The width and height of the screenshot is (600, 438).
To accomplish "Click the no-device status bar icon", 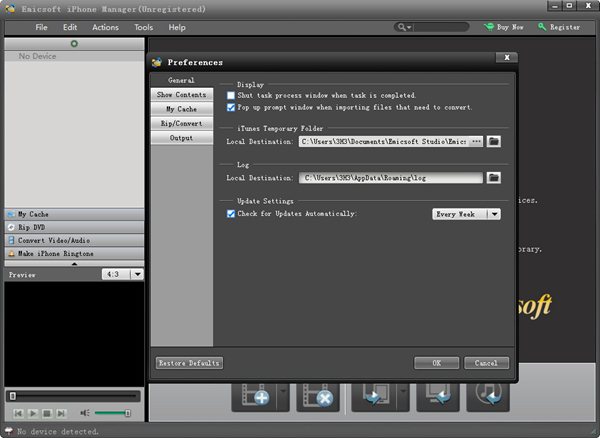I will pyautogui.click(x=8, y=431).
